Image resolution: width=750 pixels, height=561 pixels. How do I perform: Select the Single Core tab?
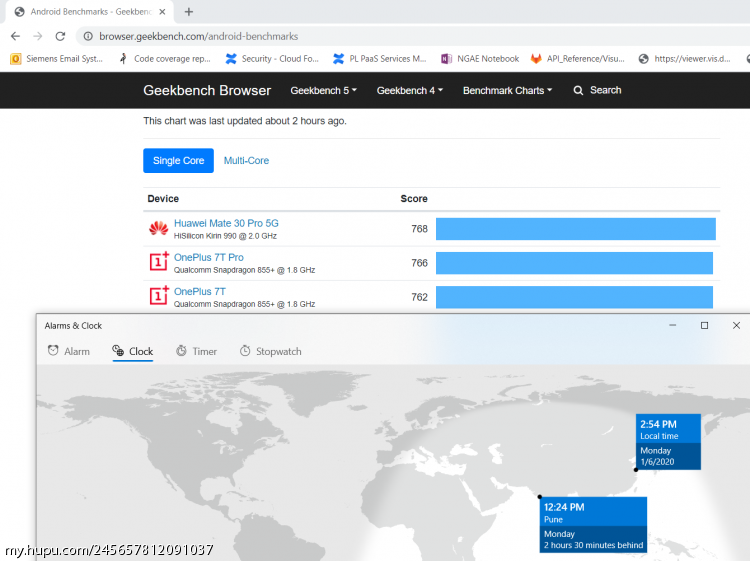(x=178, y=161)
